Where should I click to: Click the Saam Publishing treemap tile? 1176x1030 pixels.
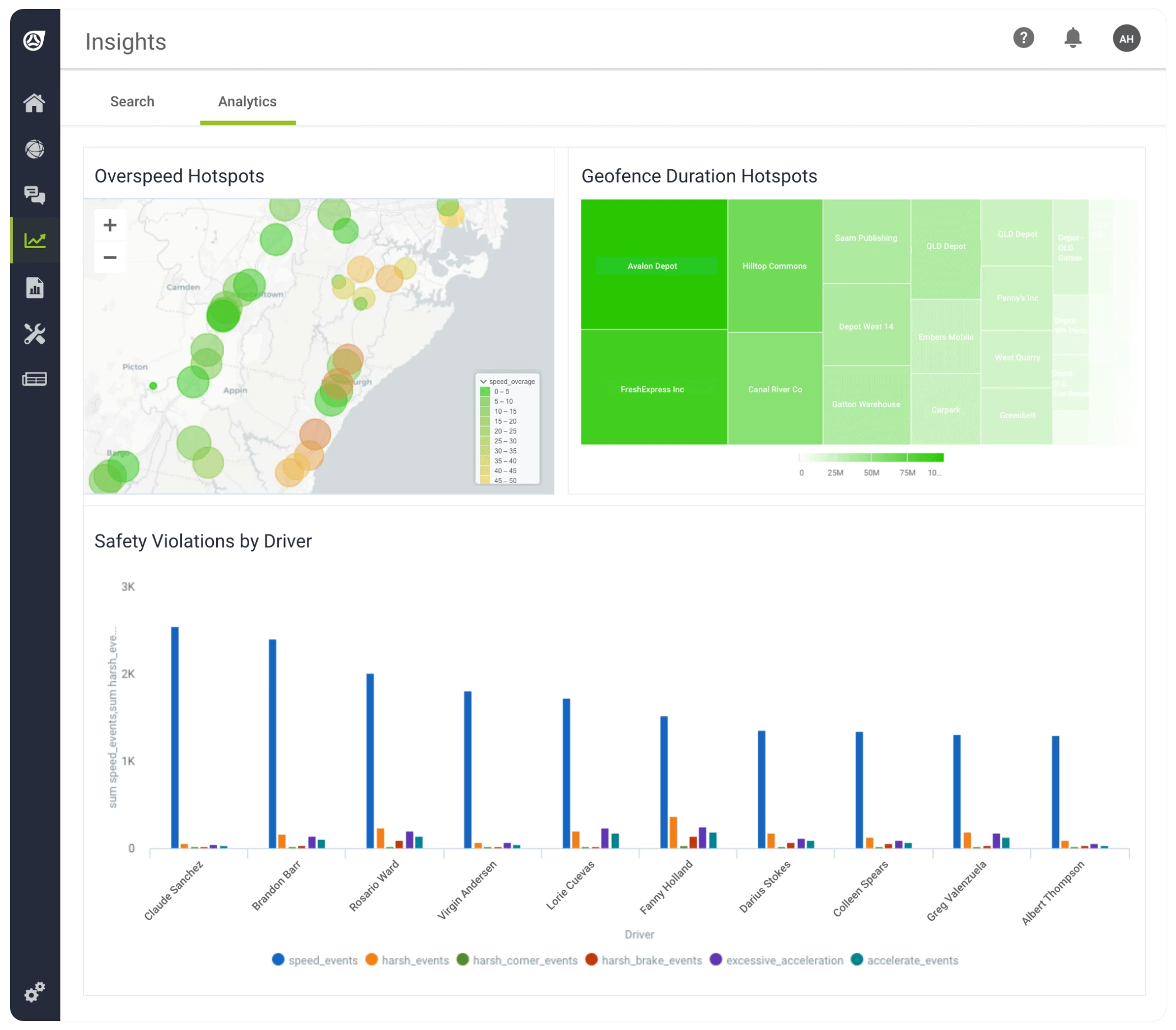click(866, 241)
